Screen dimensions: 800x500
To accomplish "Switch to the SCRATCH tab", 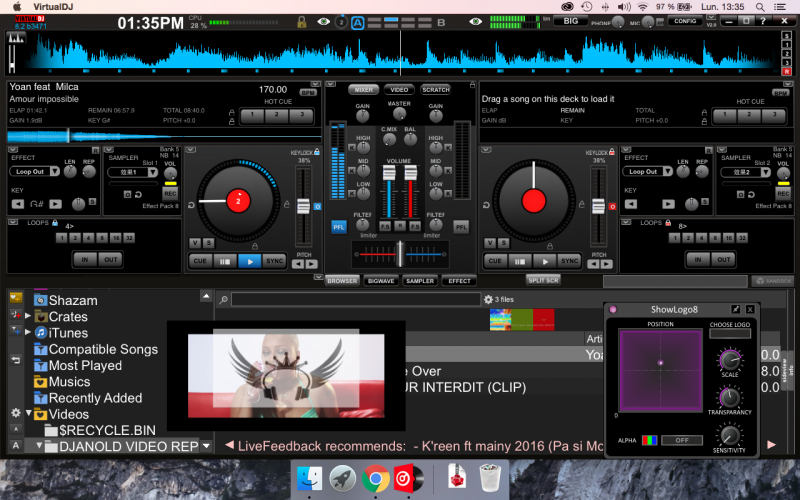I will (x=436, y=90).
